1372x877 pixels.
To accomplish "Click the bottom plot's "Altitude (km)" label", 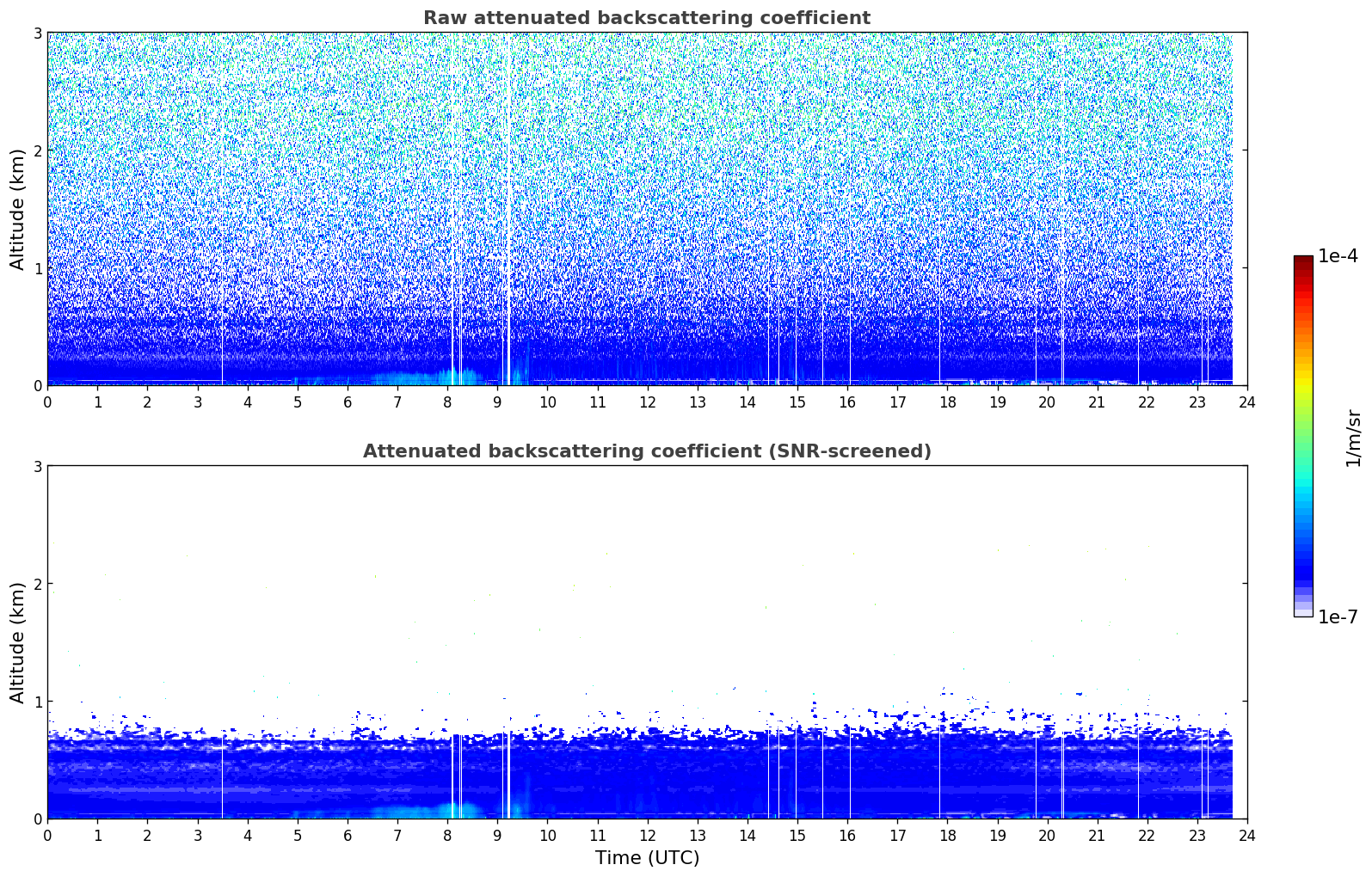I will coord(17,642).
